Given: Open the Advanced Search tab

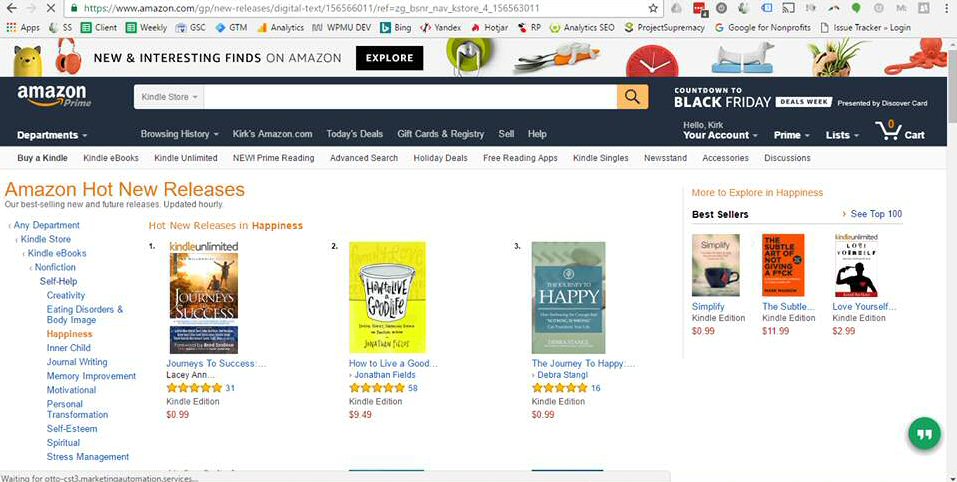Looking at the screenshot, I should point(364,158).
